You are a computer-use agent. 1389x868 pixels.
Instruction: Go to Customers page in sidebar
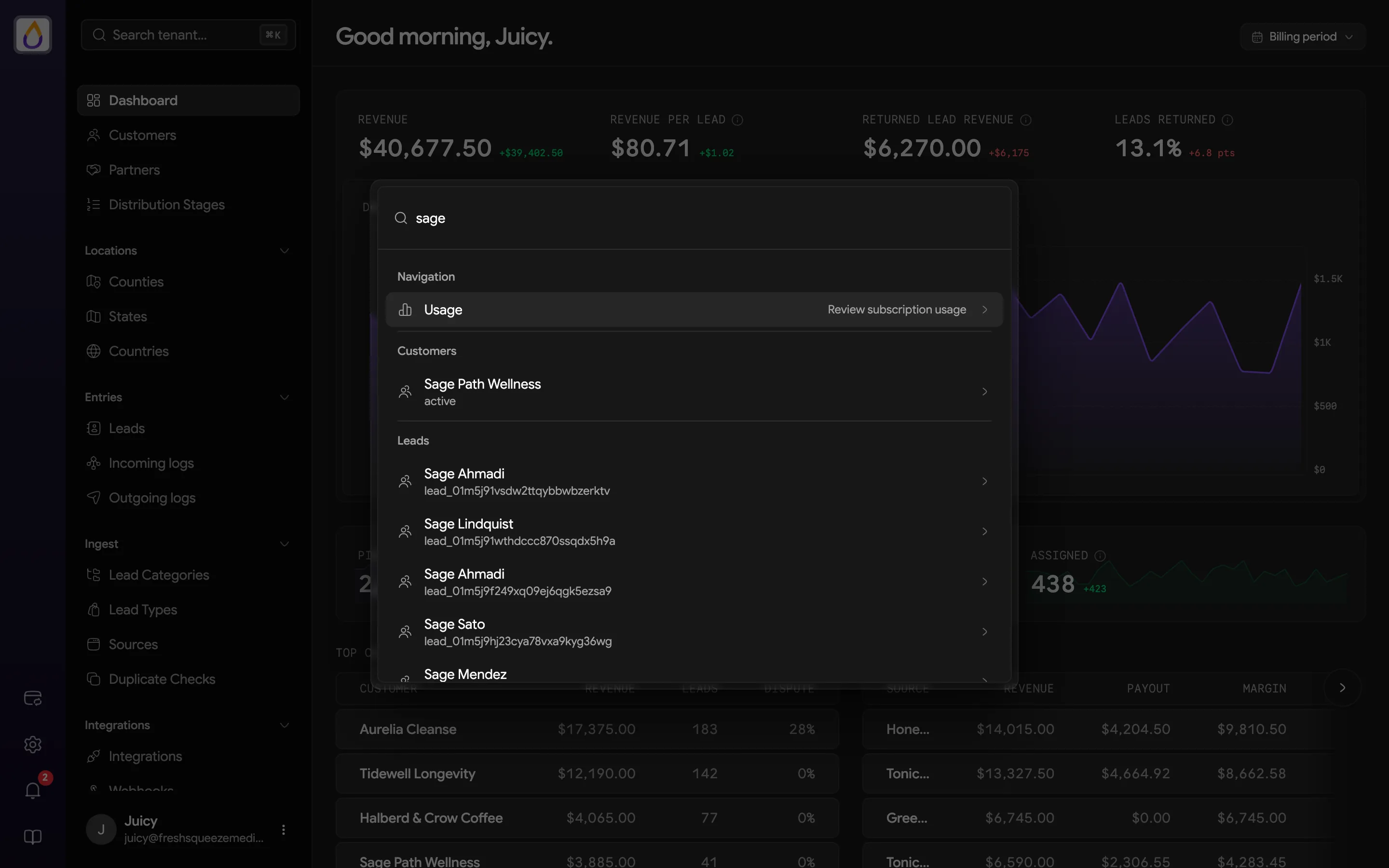tap(188, 136)
